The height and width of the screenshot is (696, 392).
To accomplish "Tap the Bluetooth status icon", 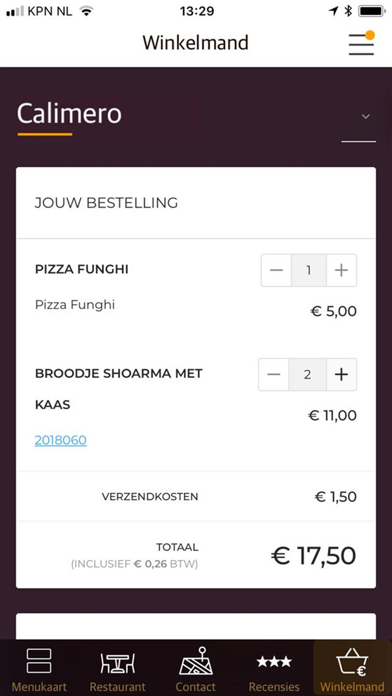I will (x=348, y=11).
